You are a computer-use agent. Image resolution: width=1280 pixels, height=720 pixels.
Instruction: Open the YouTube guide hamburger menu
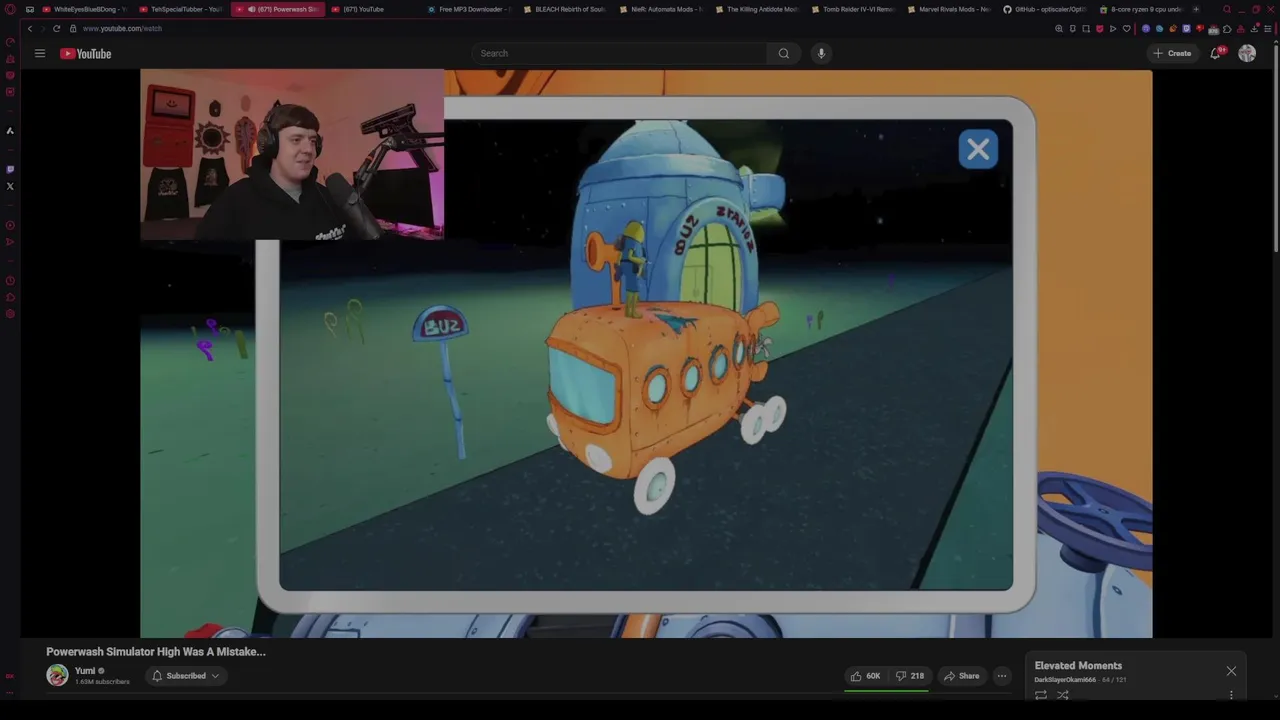(40, 53)
